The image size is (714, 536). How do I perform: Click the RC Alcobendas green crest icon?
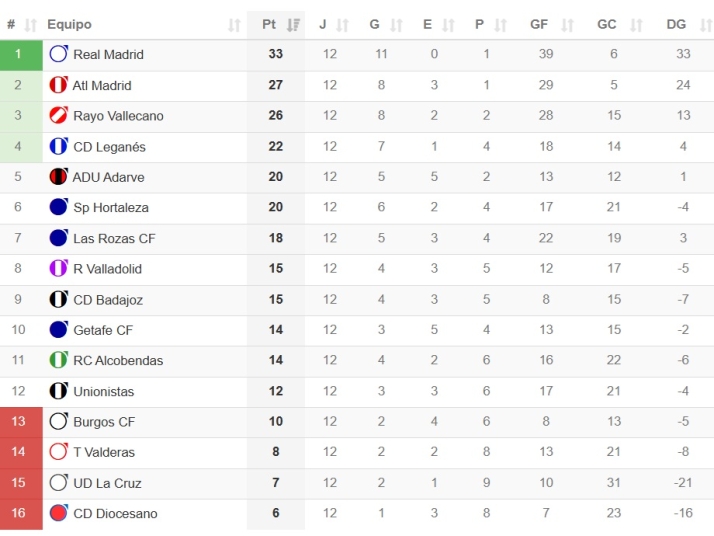pos(58,360)
